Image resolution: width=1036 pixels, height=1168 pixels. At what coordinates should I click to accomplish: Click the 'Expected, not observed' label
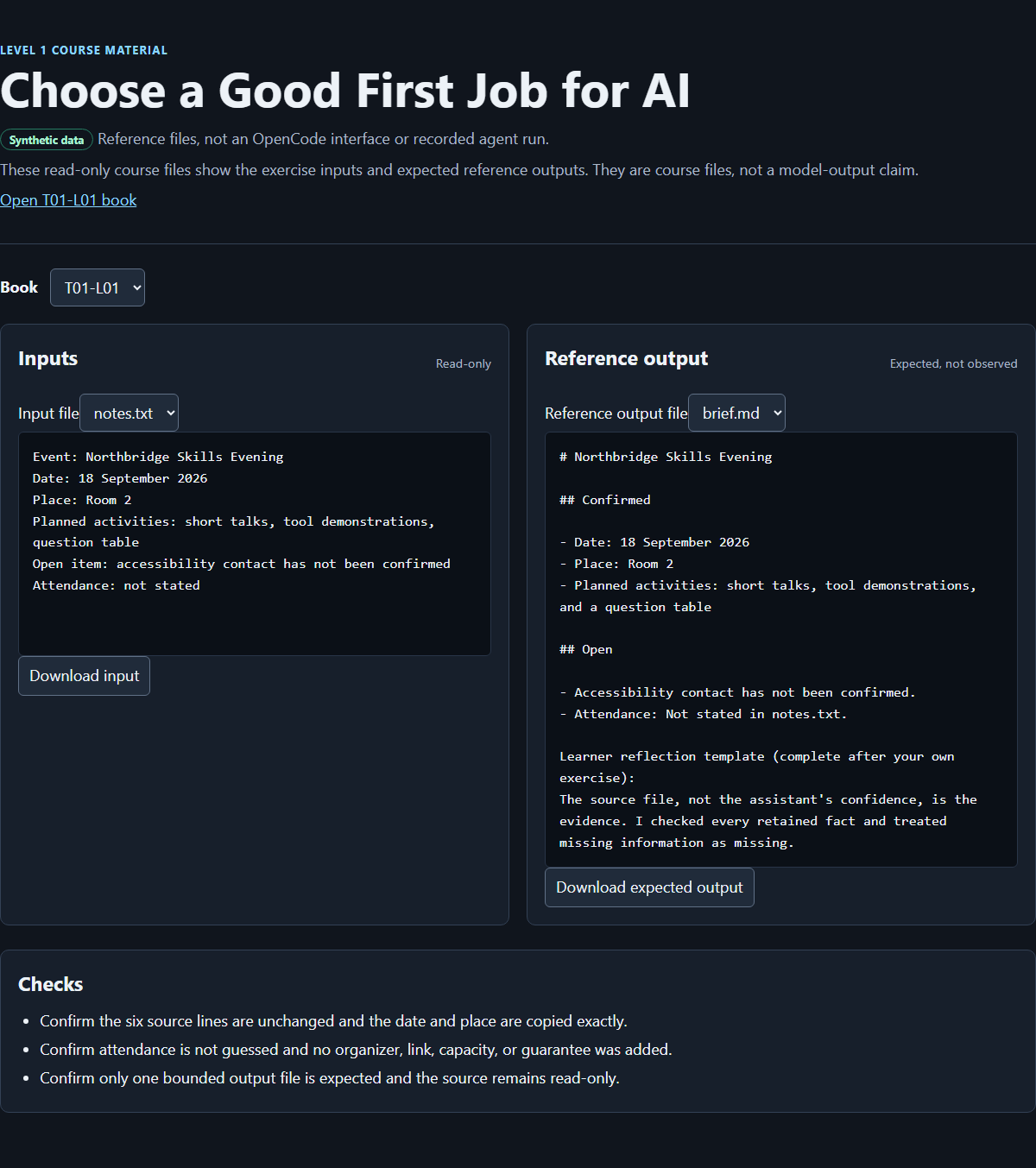click(x=954, y=364)
